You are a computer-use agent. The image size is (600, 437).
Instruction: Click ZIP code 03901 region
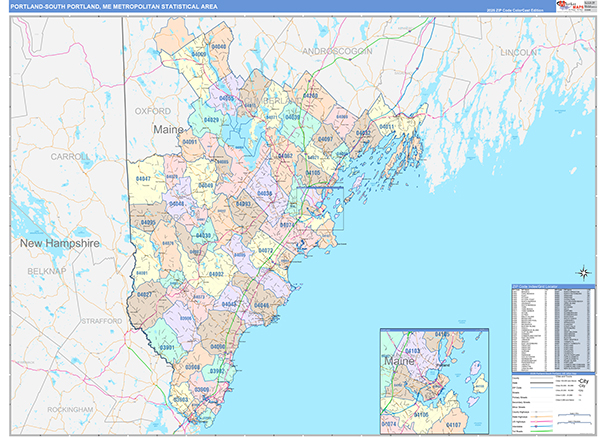[166, 347]
